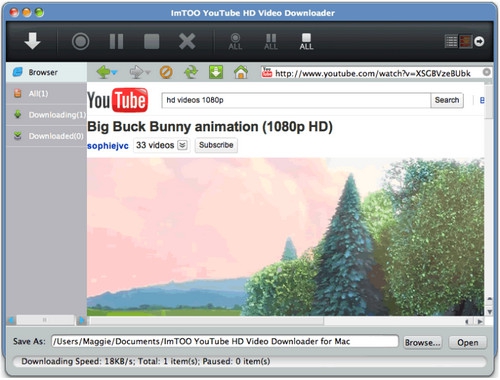This screenshot has height=380, width=500.
Task: Go back with the green left arrow
Action: [104, 72]
